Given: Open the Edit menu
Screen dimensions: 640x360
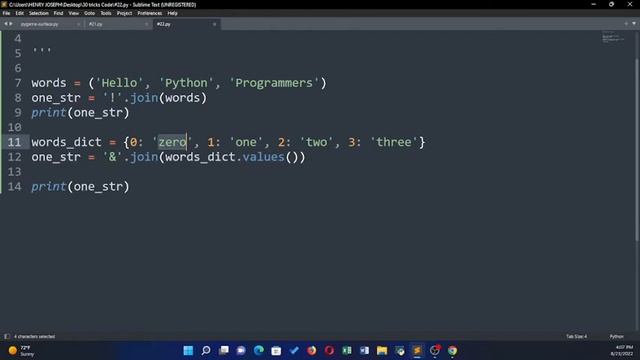Looking at the screenshot, I should [x=20, y=13].
